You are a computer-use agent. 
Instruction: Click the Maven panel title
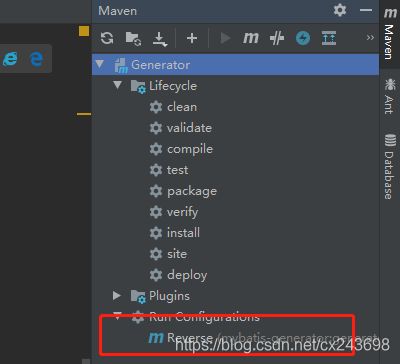(x=117, y=11)
